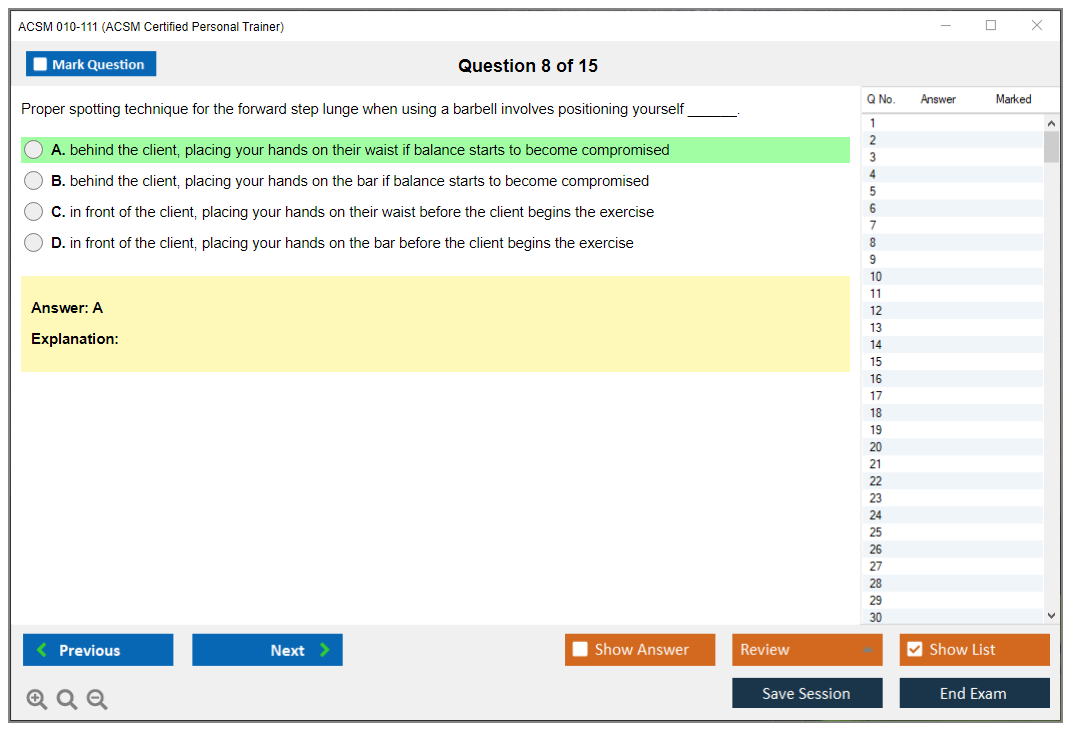Viewport: 1075px width, 735px height.
Task: Pick answer D radio button
Action: (x=34, y=243)
